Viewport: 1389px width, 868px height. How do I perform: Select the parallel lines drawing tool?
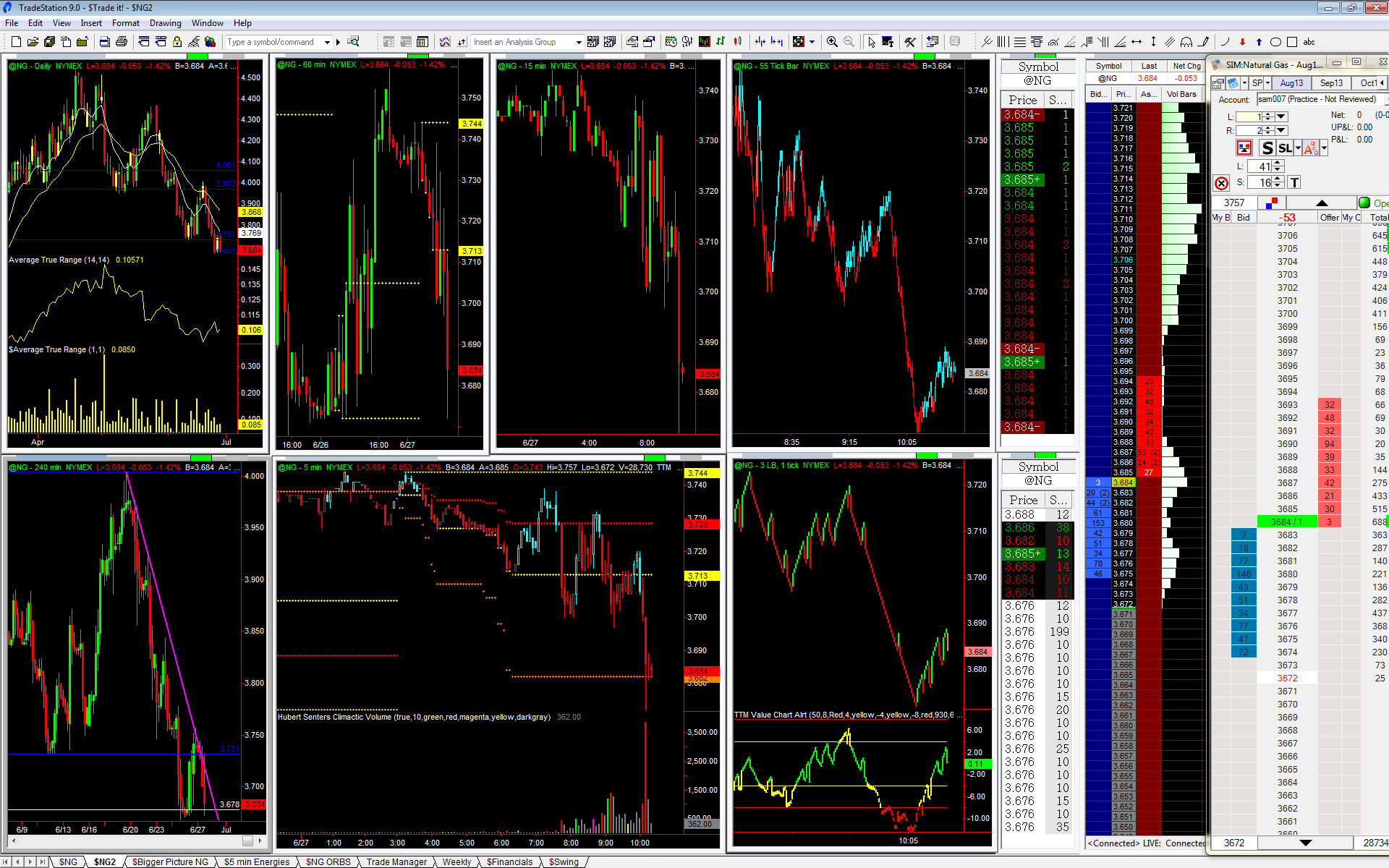pos(1170,42)
